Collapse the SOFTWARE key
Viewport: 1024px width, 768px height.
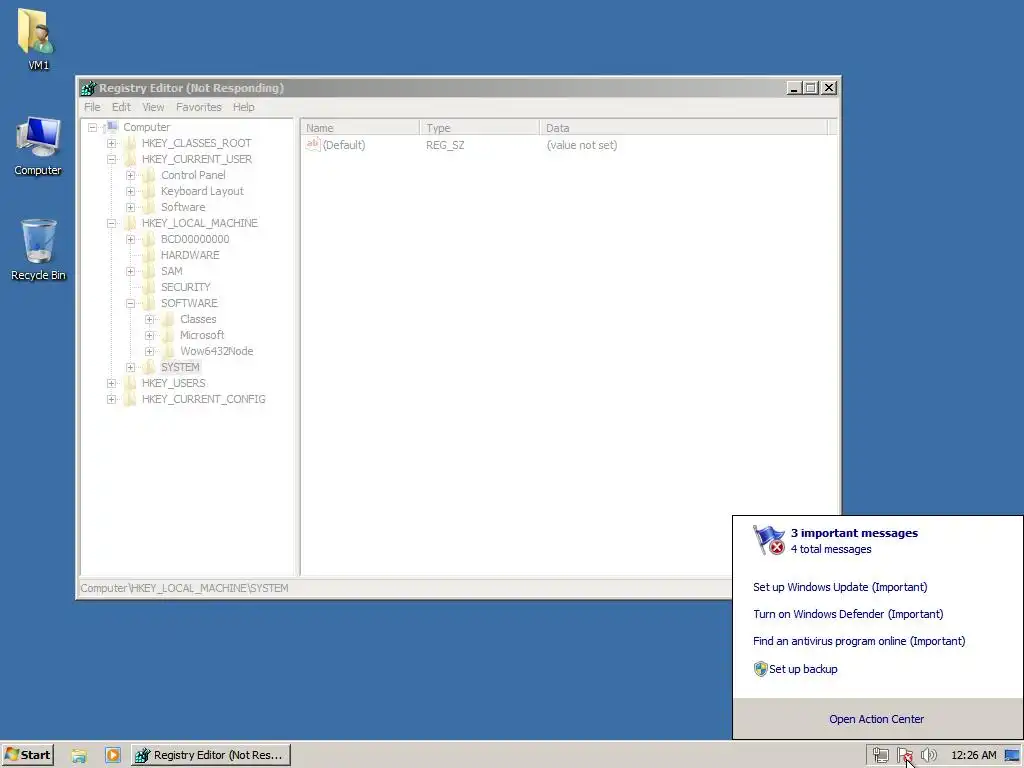coord(131,303)
